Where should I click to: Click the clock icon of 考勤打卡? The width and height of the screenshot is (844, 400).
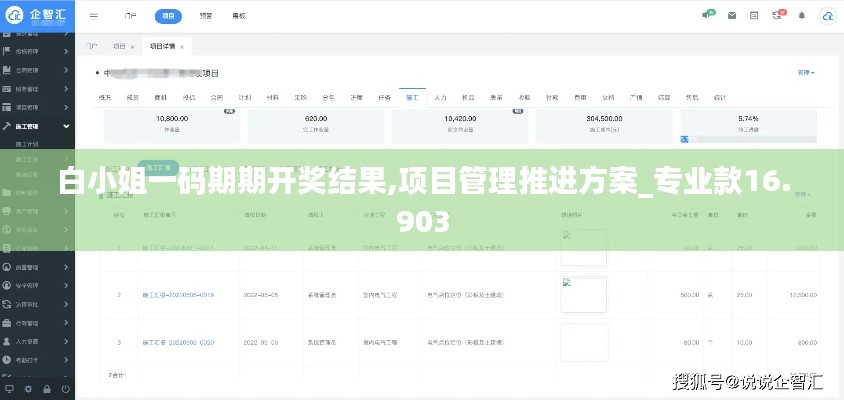[x=7, y=360]
